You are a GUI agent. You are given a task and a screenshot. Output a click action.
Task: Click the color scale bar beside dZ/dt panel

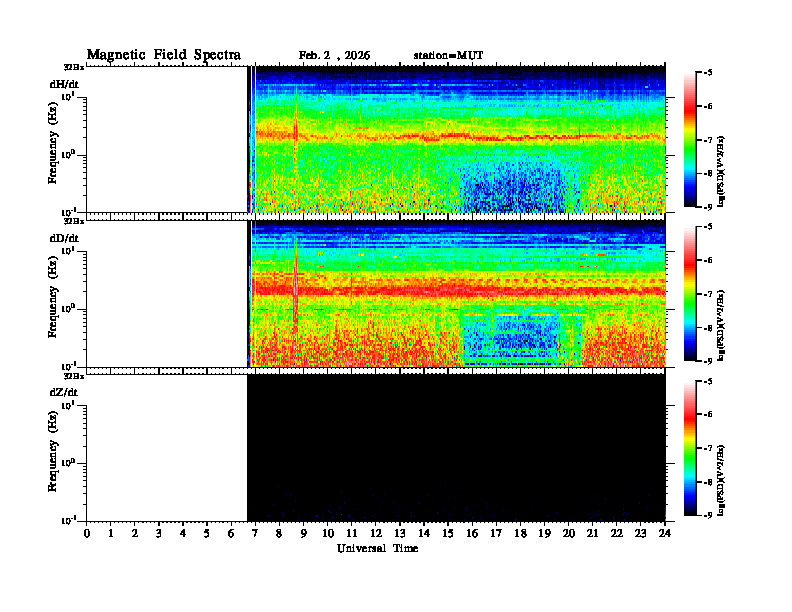[690, 448]
